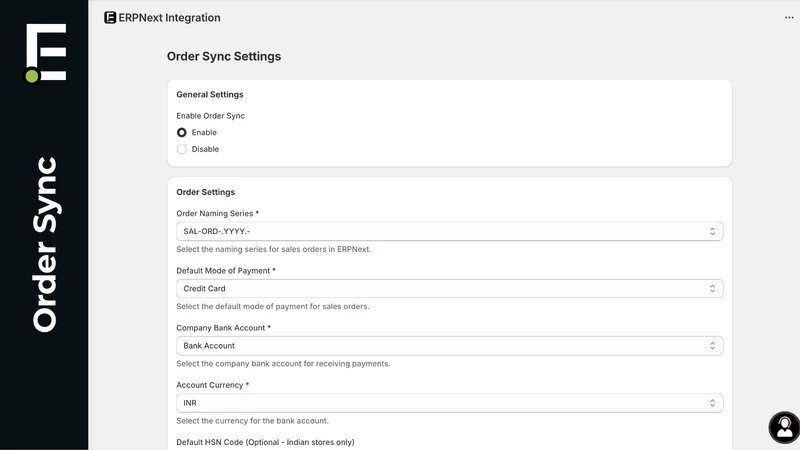Click the company bank account help text
Image resolution: width=800 pixels, height=450 pixels.
click(283, 364)
